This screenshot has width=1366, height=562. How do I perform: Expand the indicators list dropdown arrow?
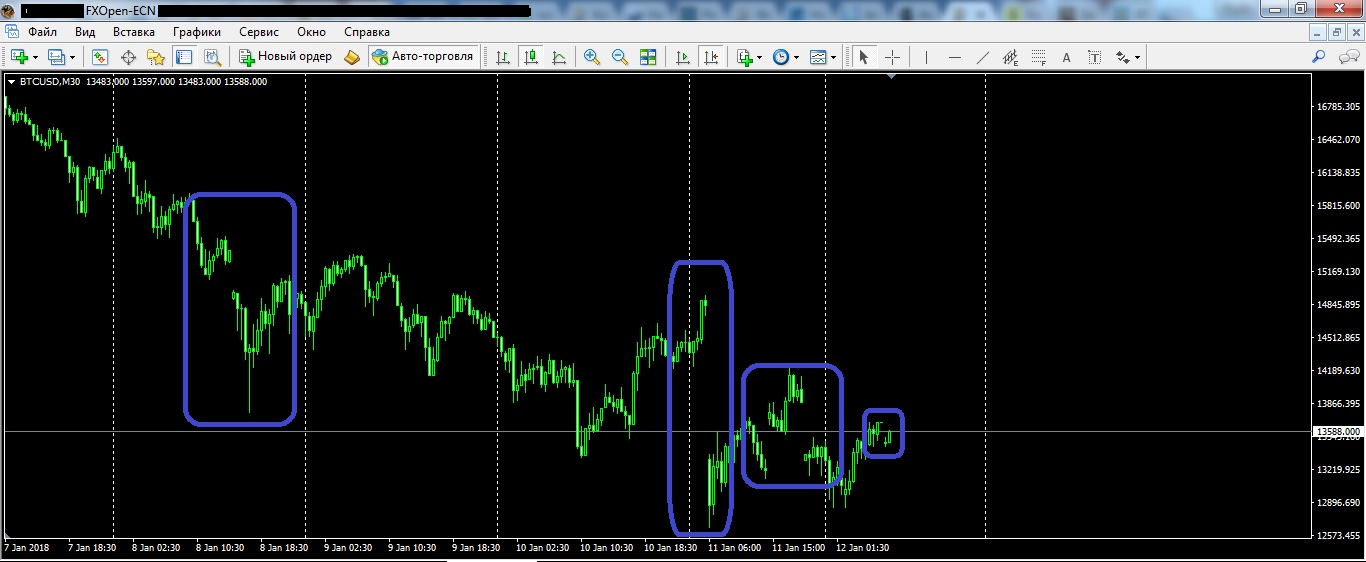(760, 58)
